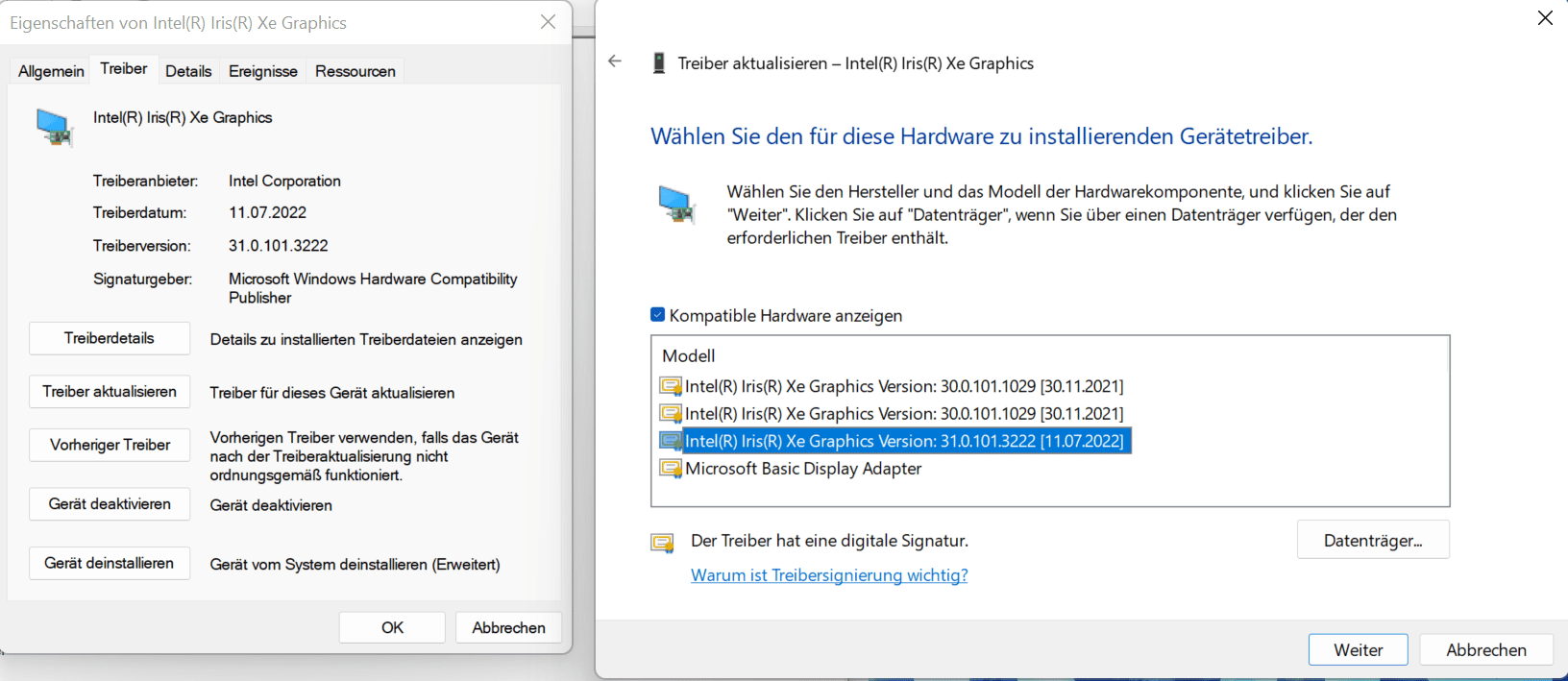1568x681 pixels.
Task: Open the Ereignisse tab
Action: click(263, 71)
